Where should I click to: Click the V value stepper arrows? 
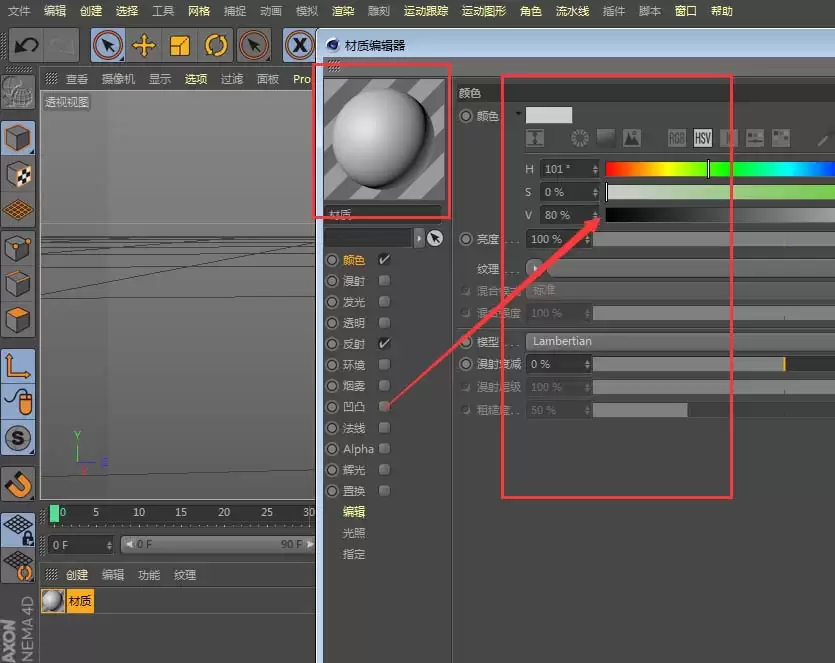pyautogui.click(x=596, y=214)
